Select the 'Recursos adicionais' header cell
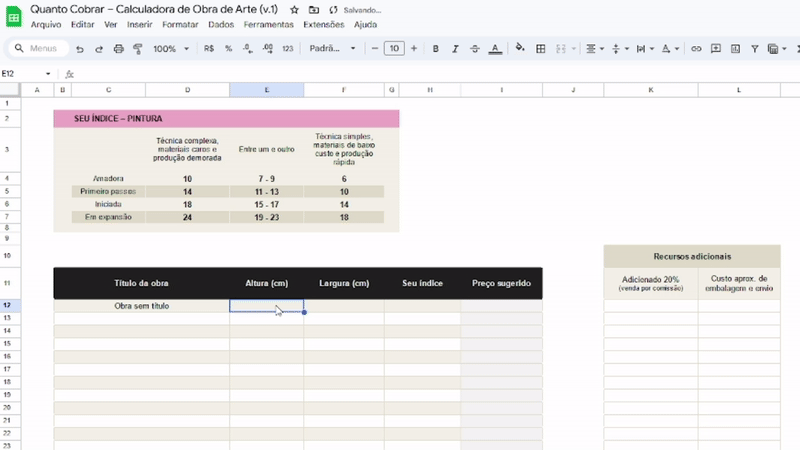The width and height of the screenshot is (800, 450). click(x=692, y=256)
